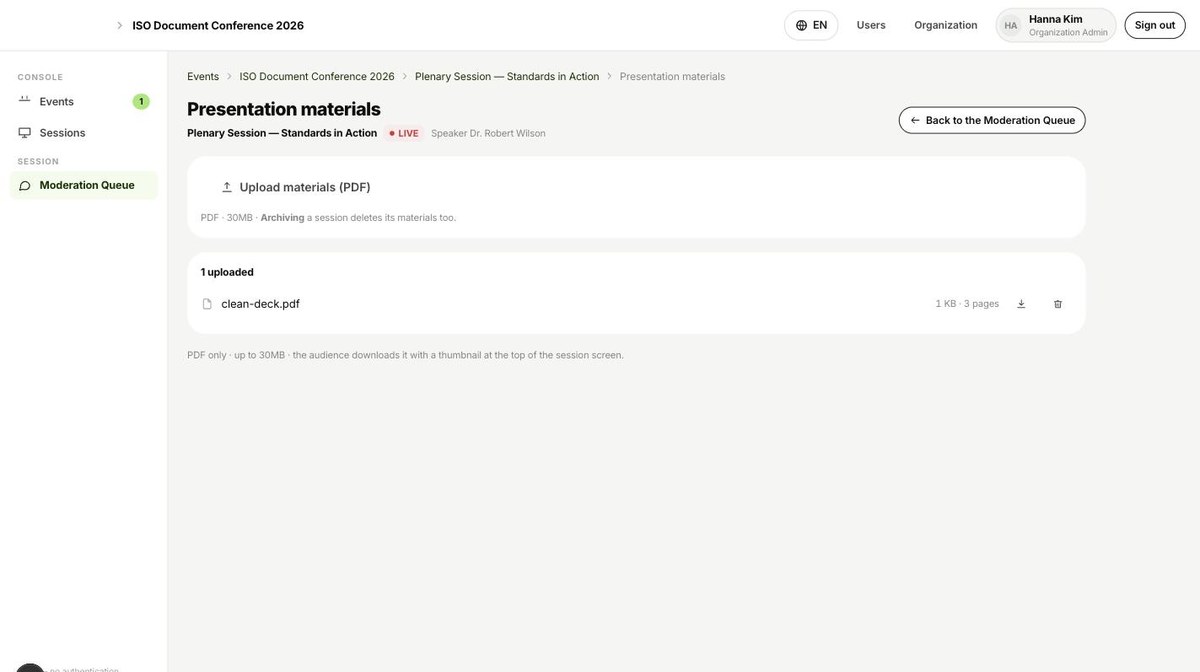Click the Speaker Dr. Robert Wilson text
Viewport: 1200px width, 672px height.
[488, 133]
